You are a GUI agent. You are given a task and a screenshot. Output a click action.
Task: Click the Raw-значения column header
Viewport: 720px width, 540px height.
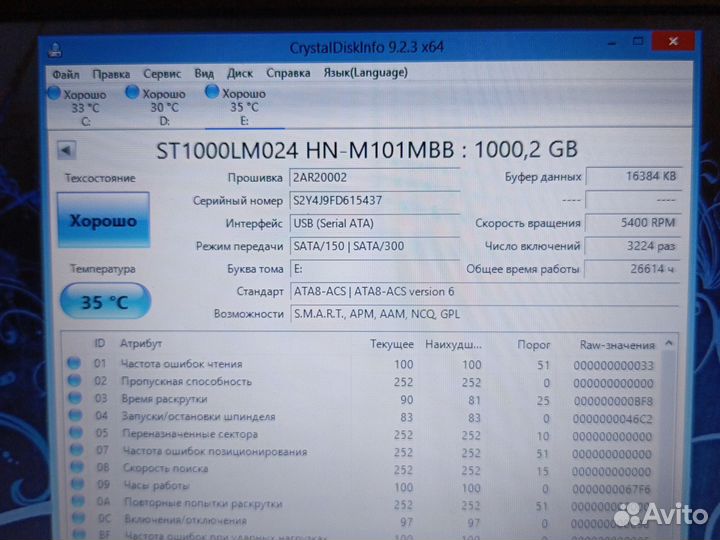(617, 345)
